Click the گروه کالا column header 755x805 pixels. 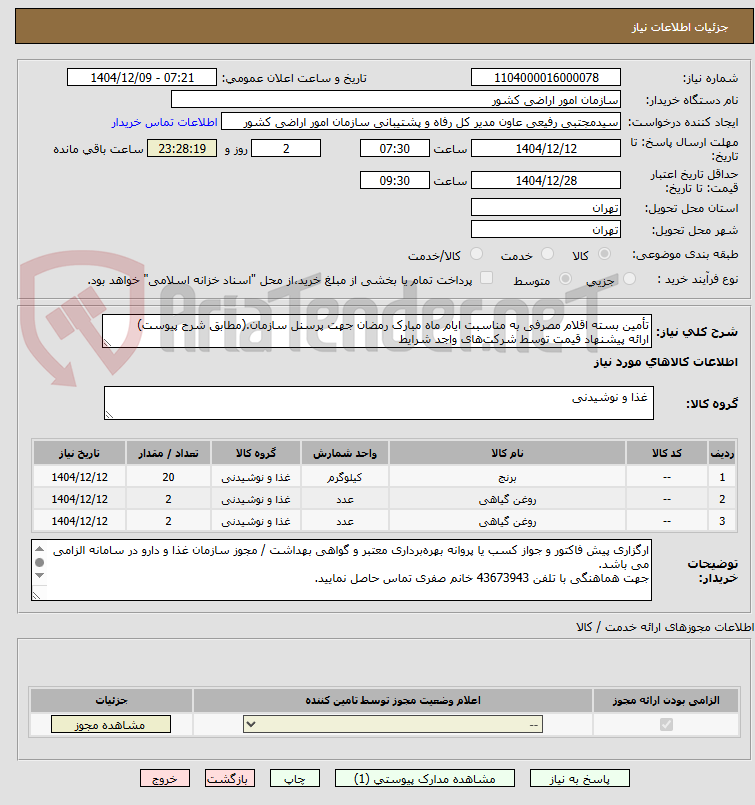point(256,453)
